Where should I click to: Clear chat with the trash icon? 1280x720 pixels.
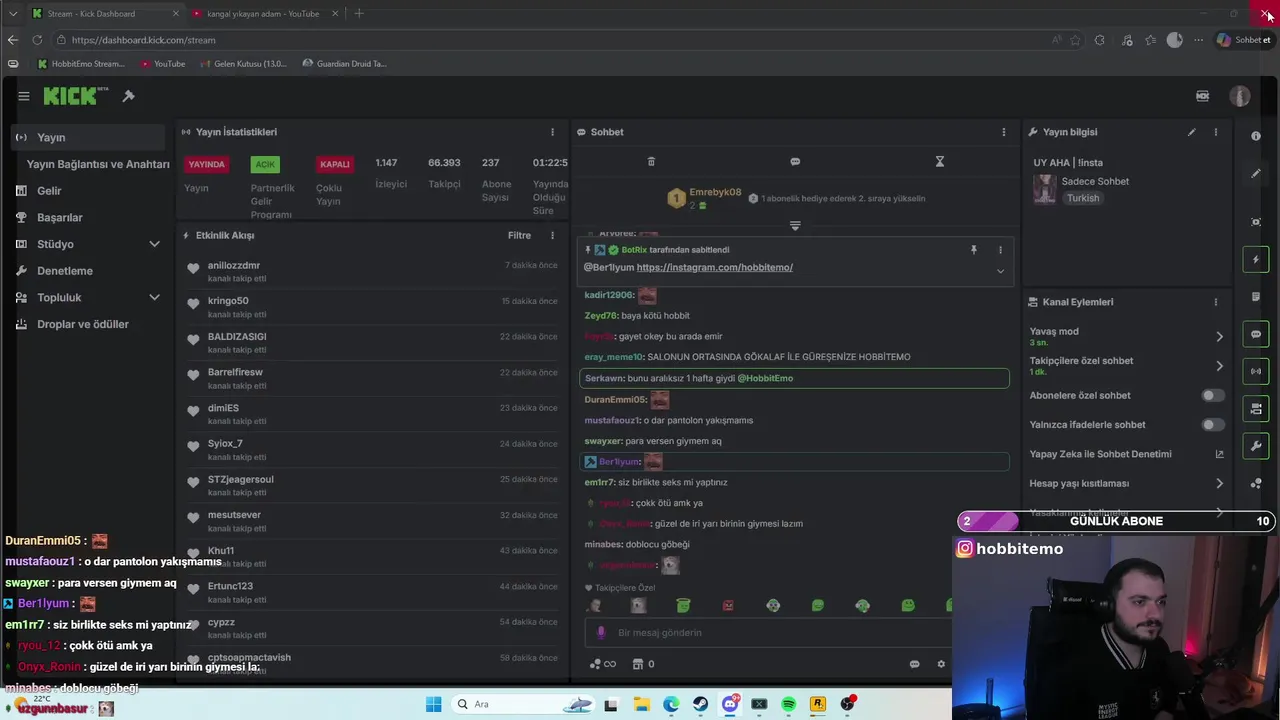tap(651, 161)
